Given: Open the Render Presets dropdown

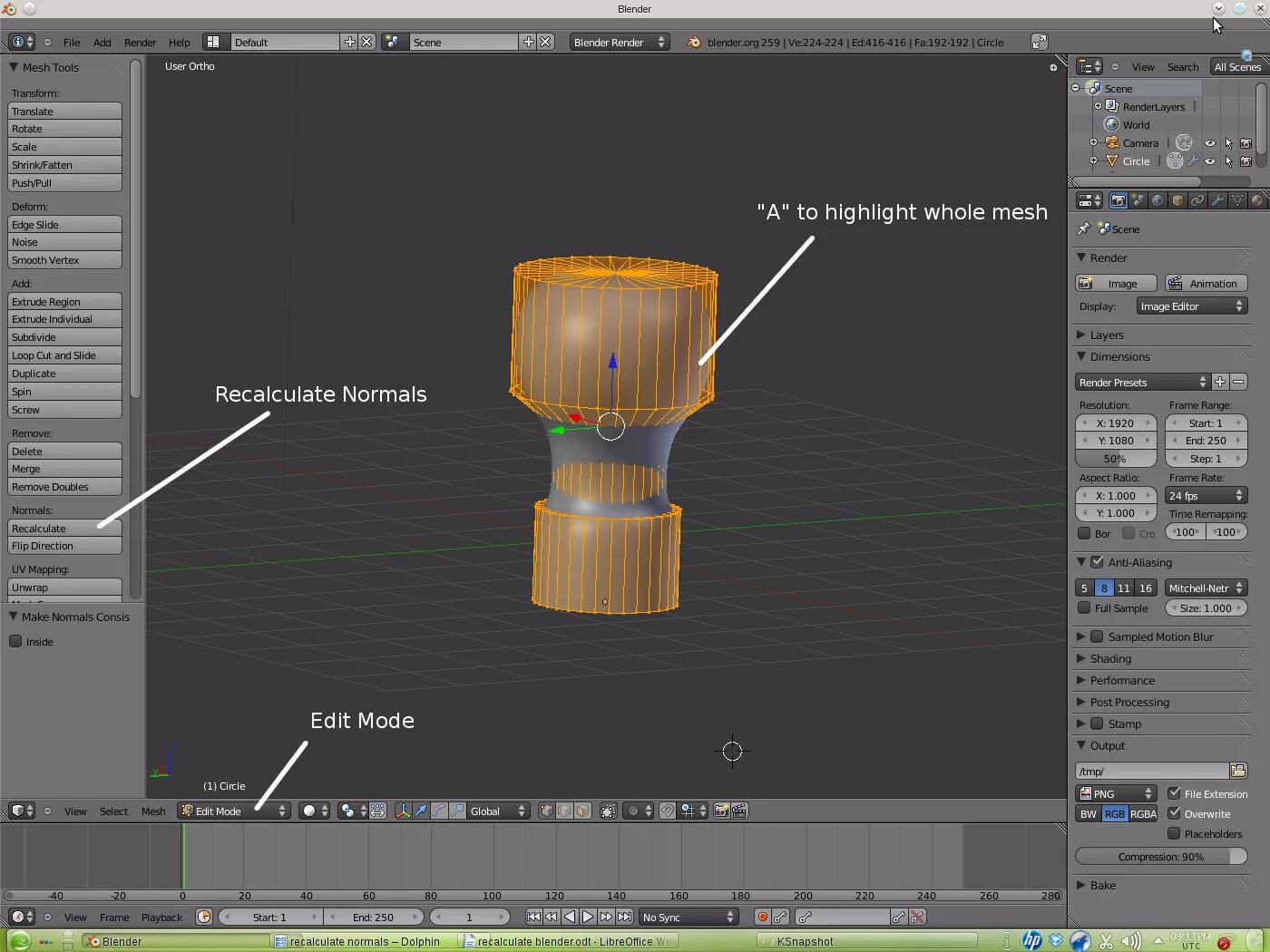Looking at the screenshot, I should point(1142,382).
